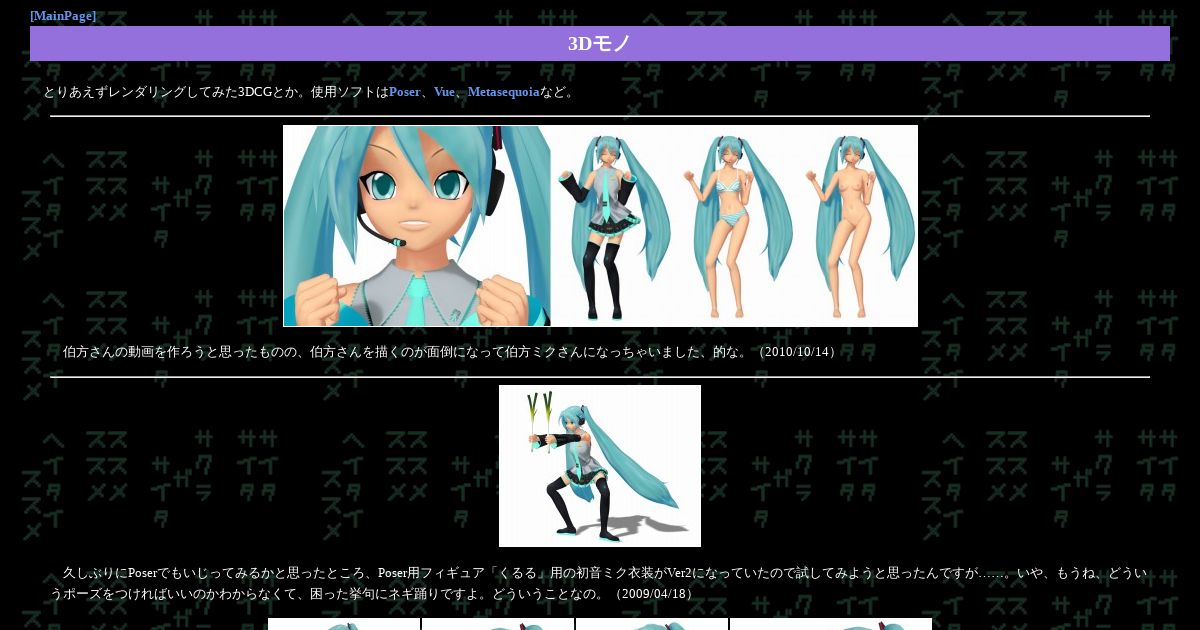Open the Vue software link
Viewport: 1200px width, 630px height.
[444, 92]
